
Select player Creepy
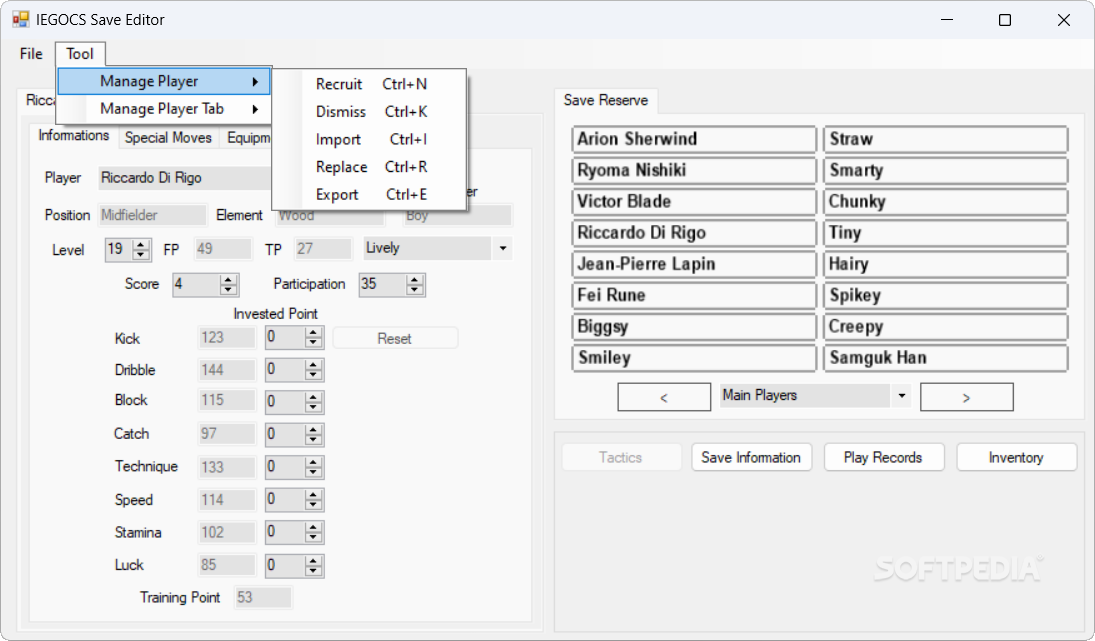click(x=946, y=327)
